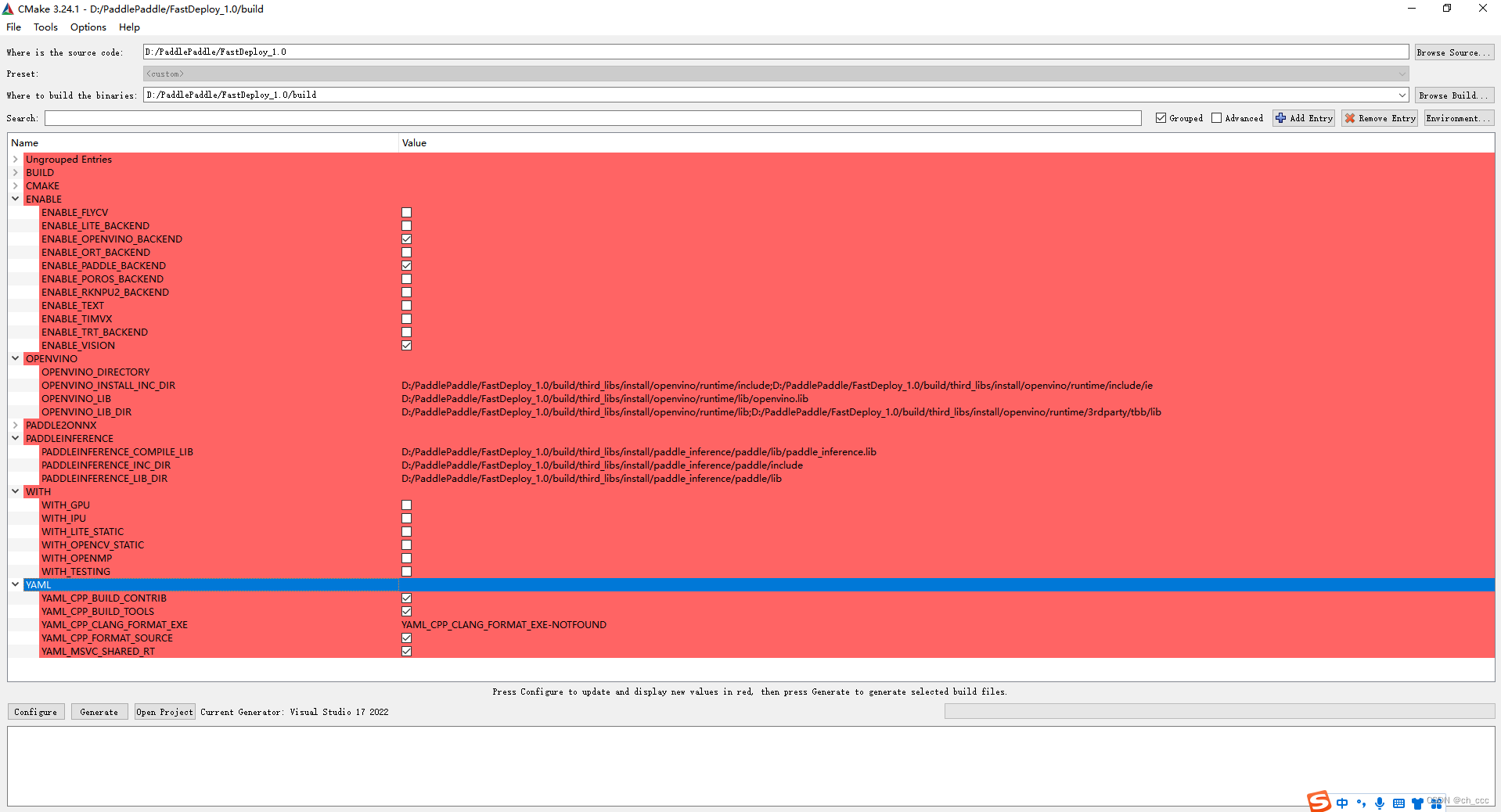The width and height of the screenshot is (1501, 812).
Task: Toggle the punctuation mode icon in IME bar
Action: [1362, 803]
